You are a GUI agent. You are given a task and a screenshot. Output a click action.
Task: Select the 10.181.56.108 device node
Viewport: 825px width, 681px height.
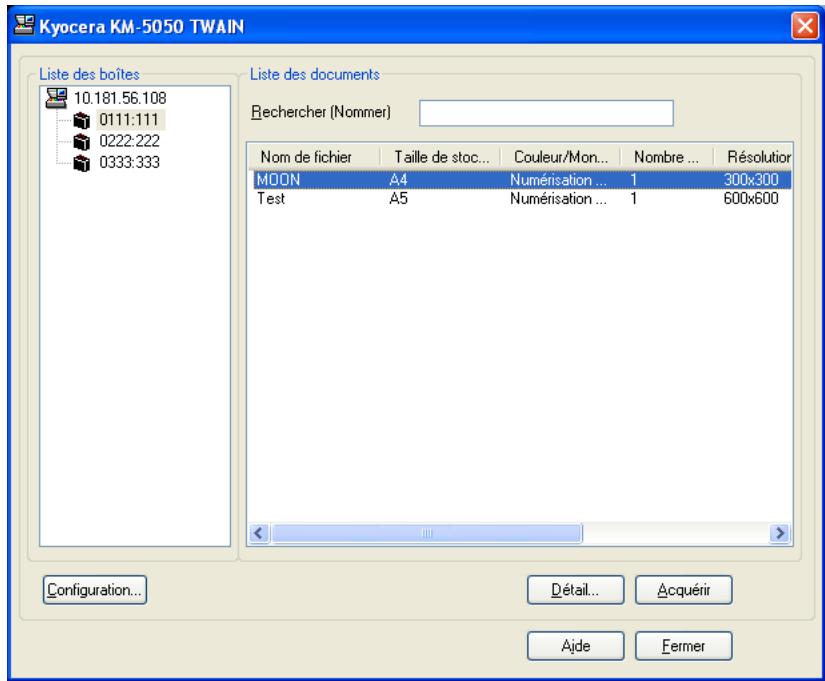pos(120,98)
